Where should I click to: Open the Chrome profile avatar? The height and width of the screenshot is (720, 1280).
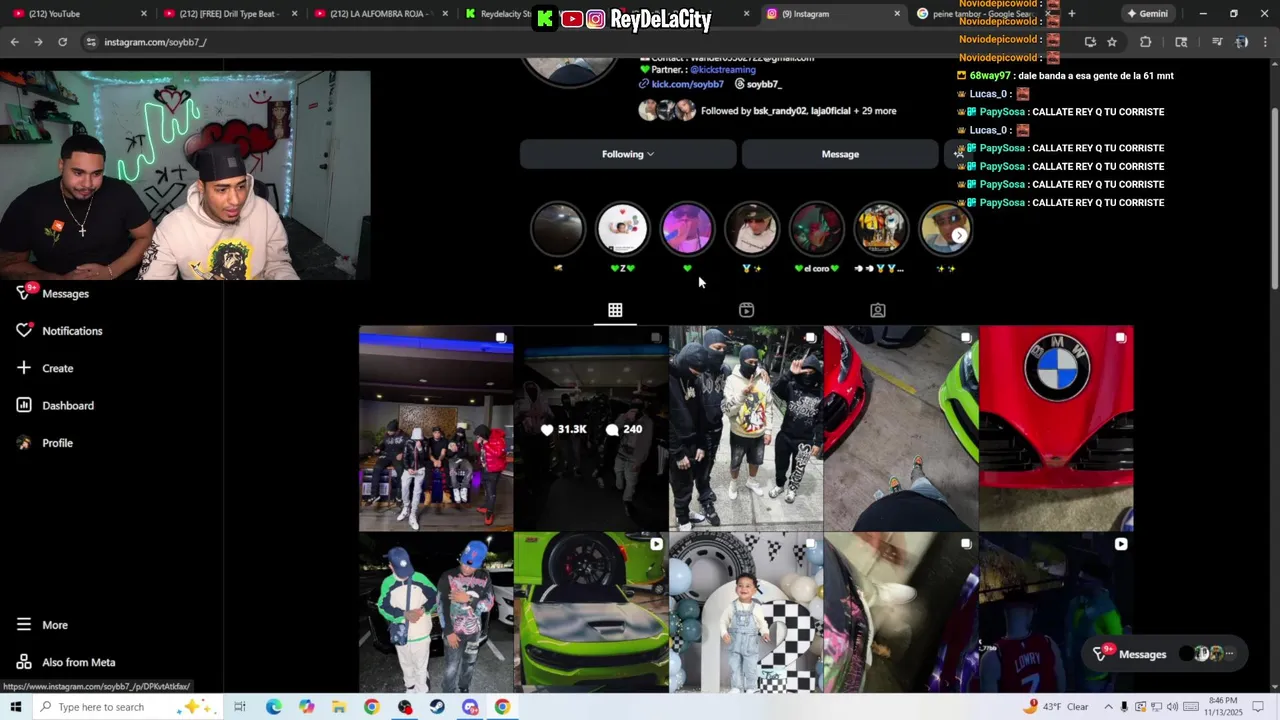coord(1241,42)
